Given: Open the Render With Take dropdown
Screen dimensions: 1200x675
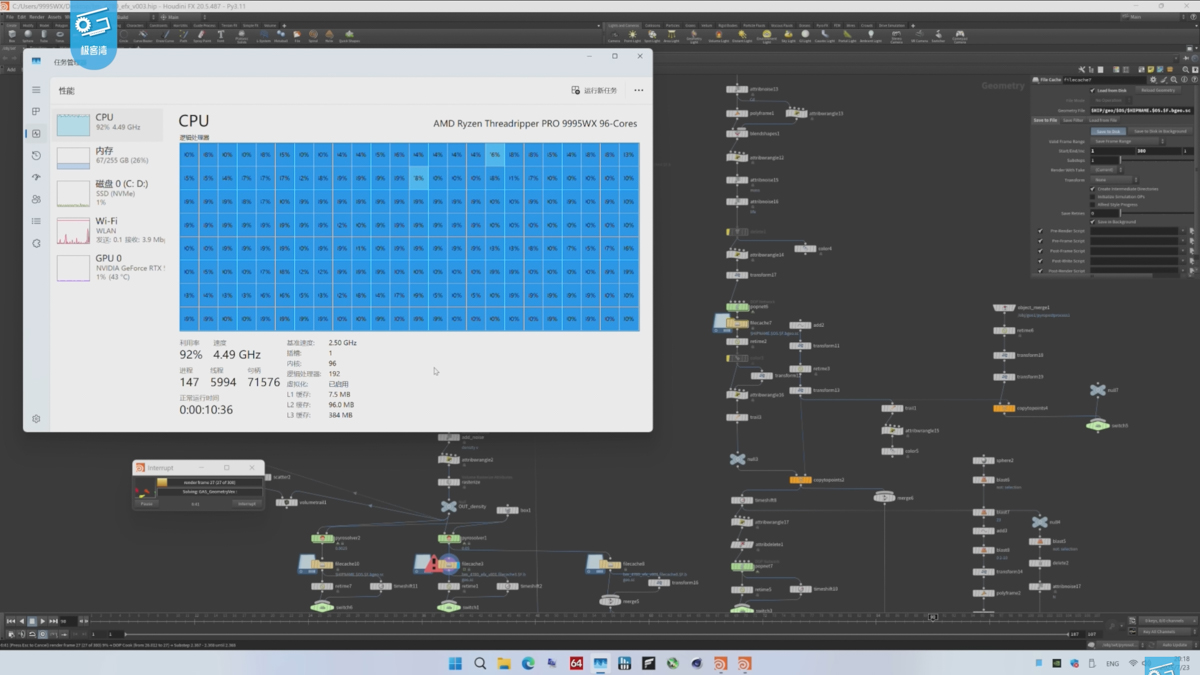Looking at the screenshot, I should (1105, 169).
